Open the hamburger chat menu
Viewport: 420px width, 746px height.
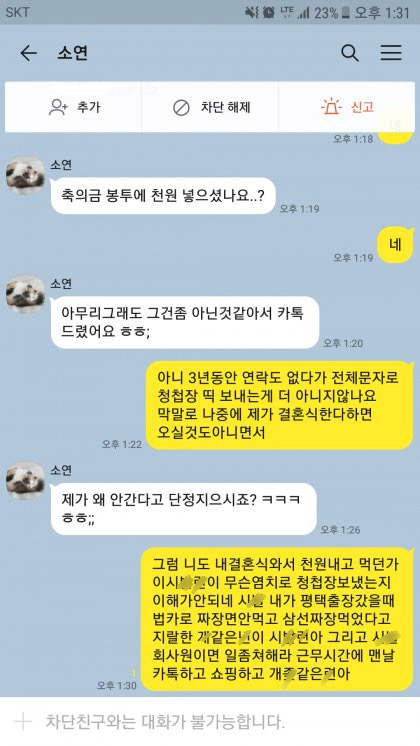pyautogui.click(x=391, y=53)
